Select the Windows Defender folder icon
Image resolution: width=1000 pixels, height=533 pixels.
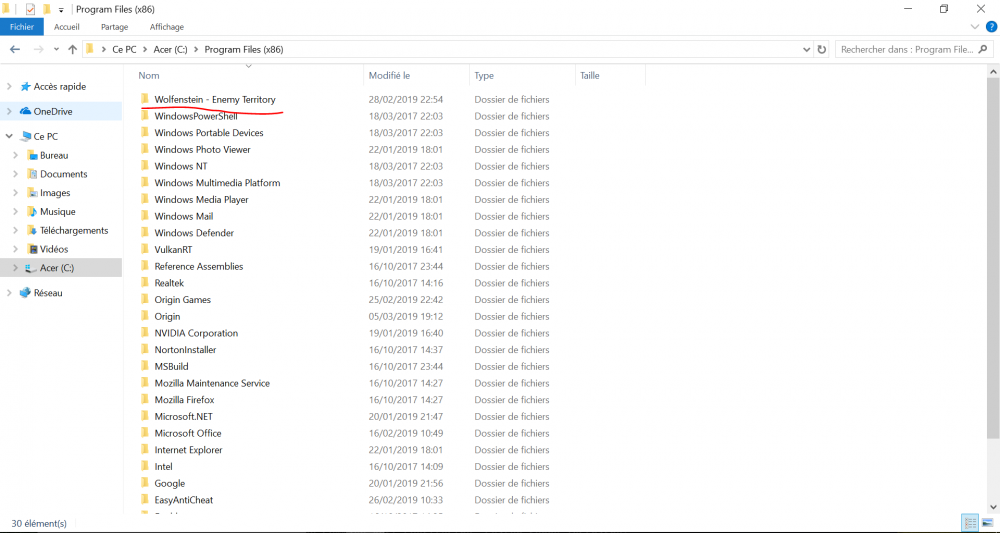(x=145, y=233)
